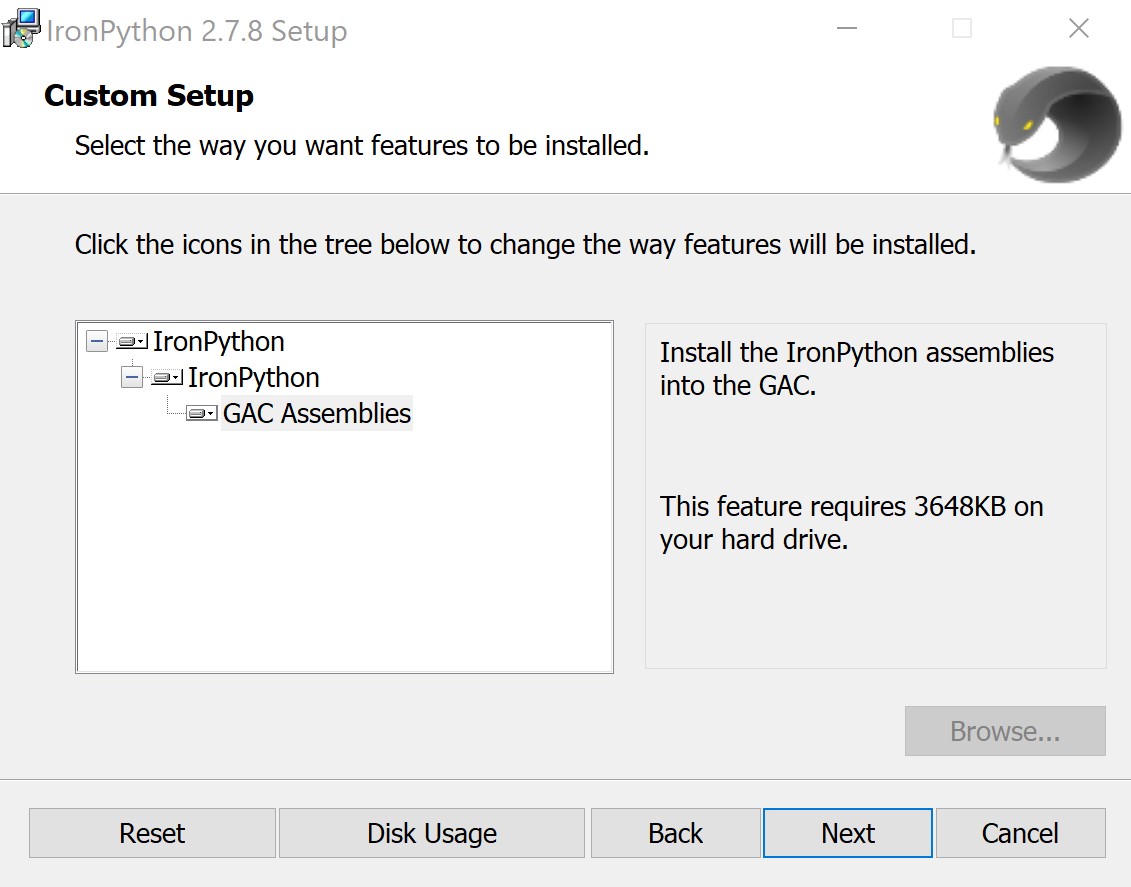Close the IronPython Setup window

click(x=1078, y=29)
